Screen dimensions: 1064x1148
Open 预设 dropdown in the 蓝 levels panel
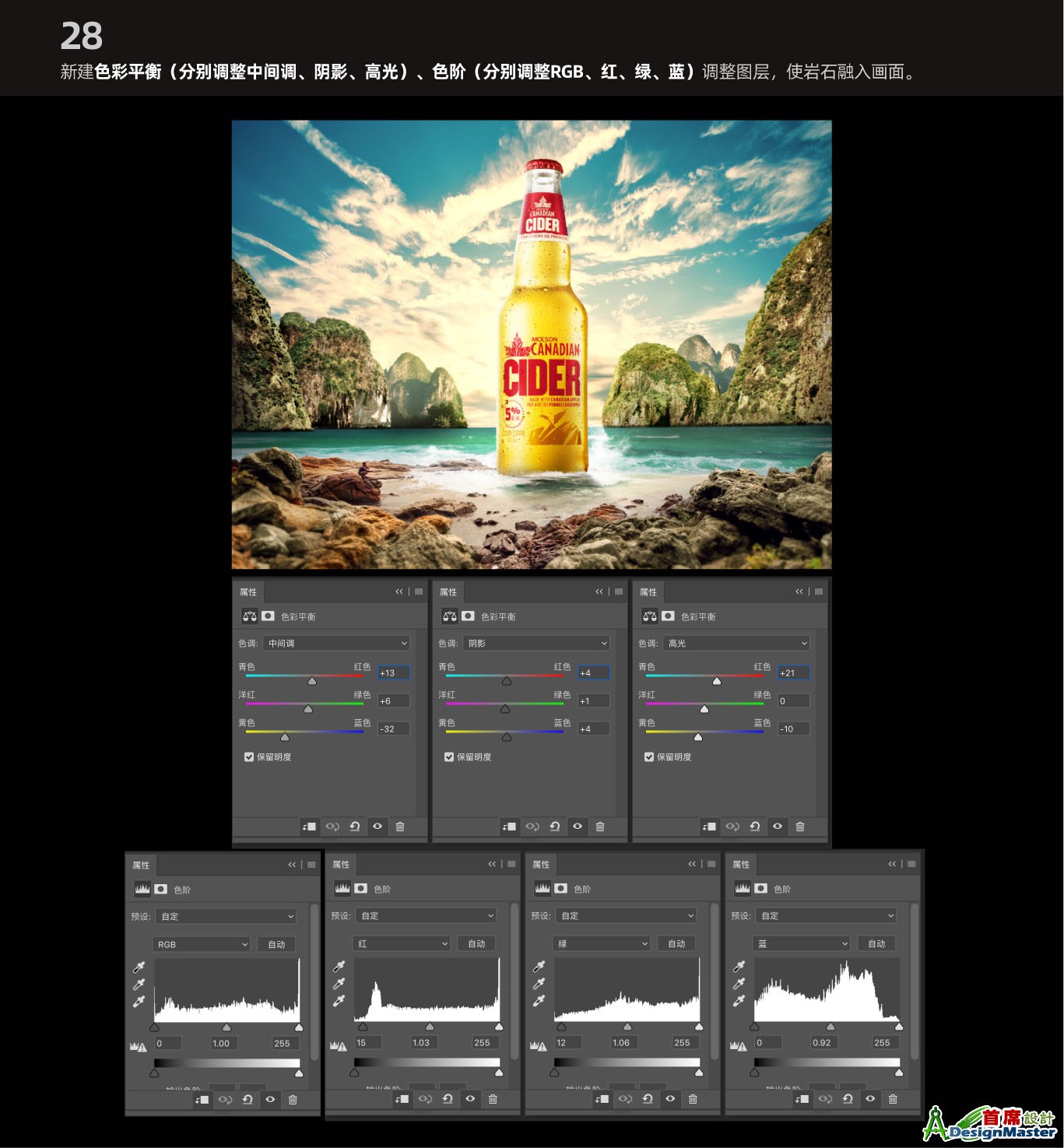click(826, 915)
